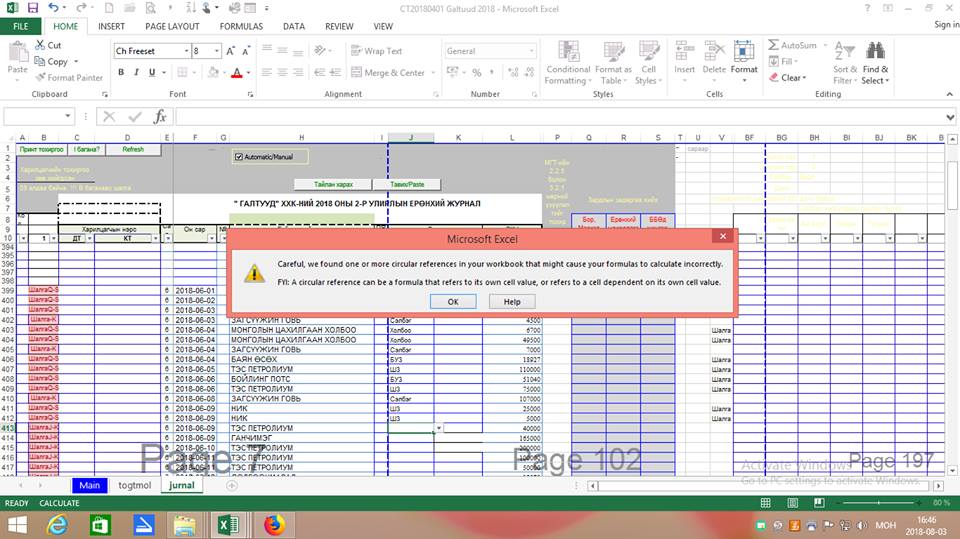Click the Find & Select binoculars icon
This screenshot has height=539, width=960.
(x=875, y=52)
